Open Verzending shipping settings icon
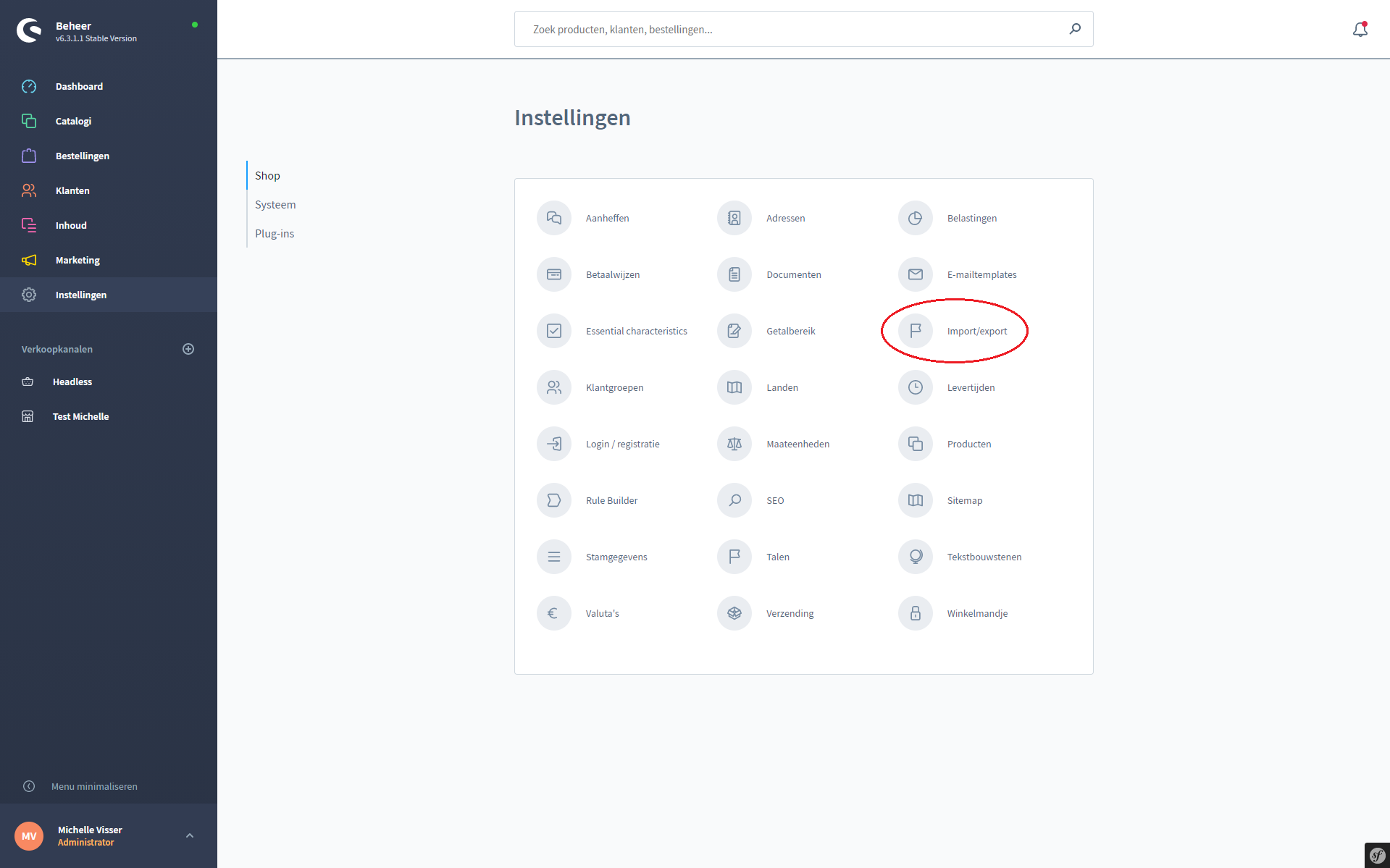This screenshot has width=1390, height=868. 734,613
